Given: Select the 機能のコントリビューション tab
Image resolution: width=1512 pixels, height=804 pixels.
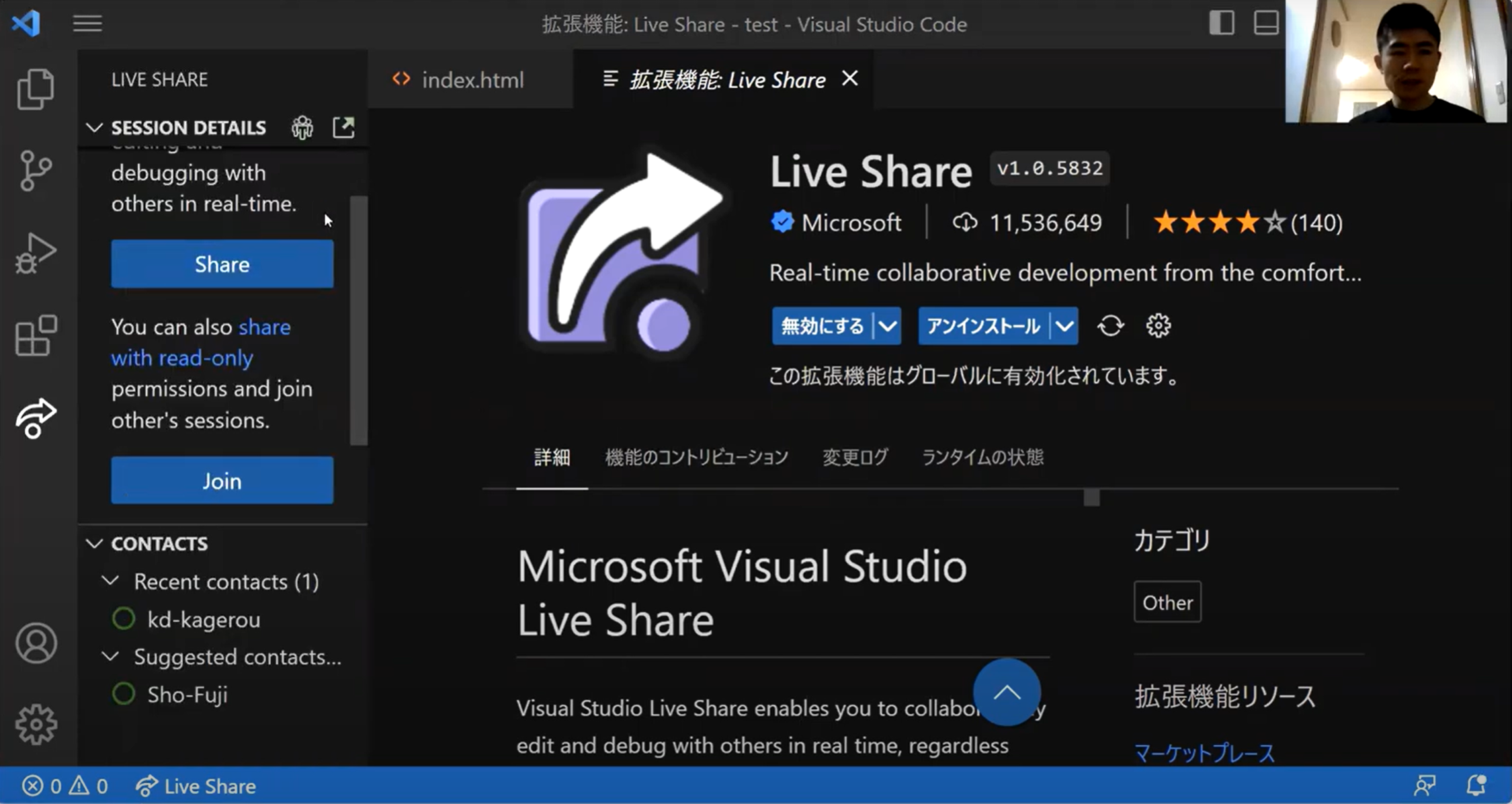Looking at the screenshot, I should pos(696,458).
